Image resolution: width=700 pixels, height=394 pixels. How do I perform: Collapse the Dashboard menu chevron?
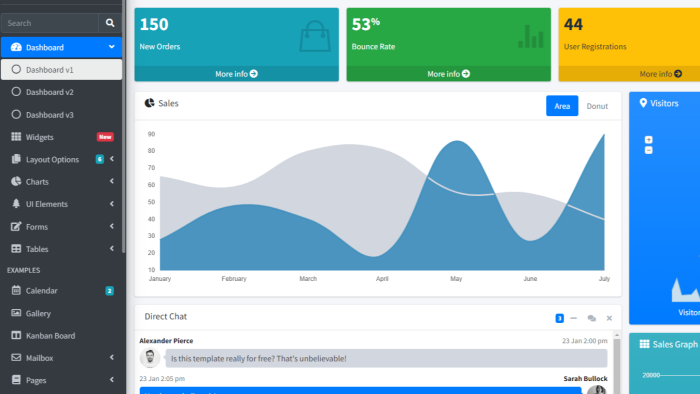click(111, 47)
